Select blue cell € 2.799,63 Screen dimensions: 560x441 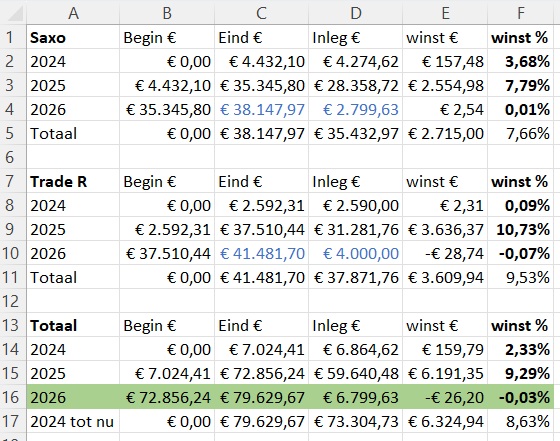point(355,109)
